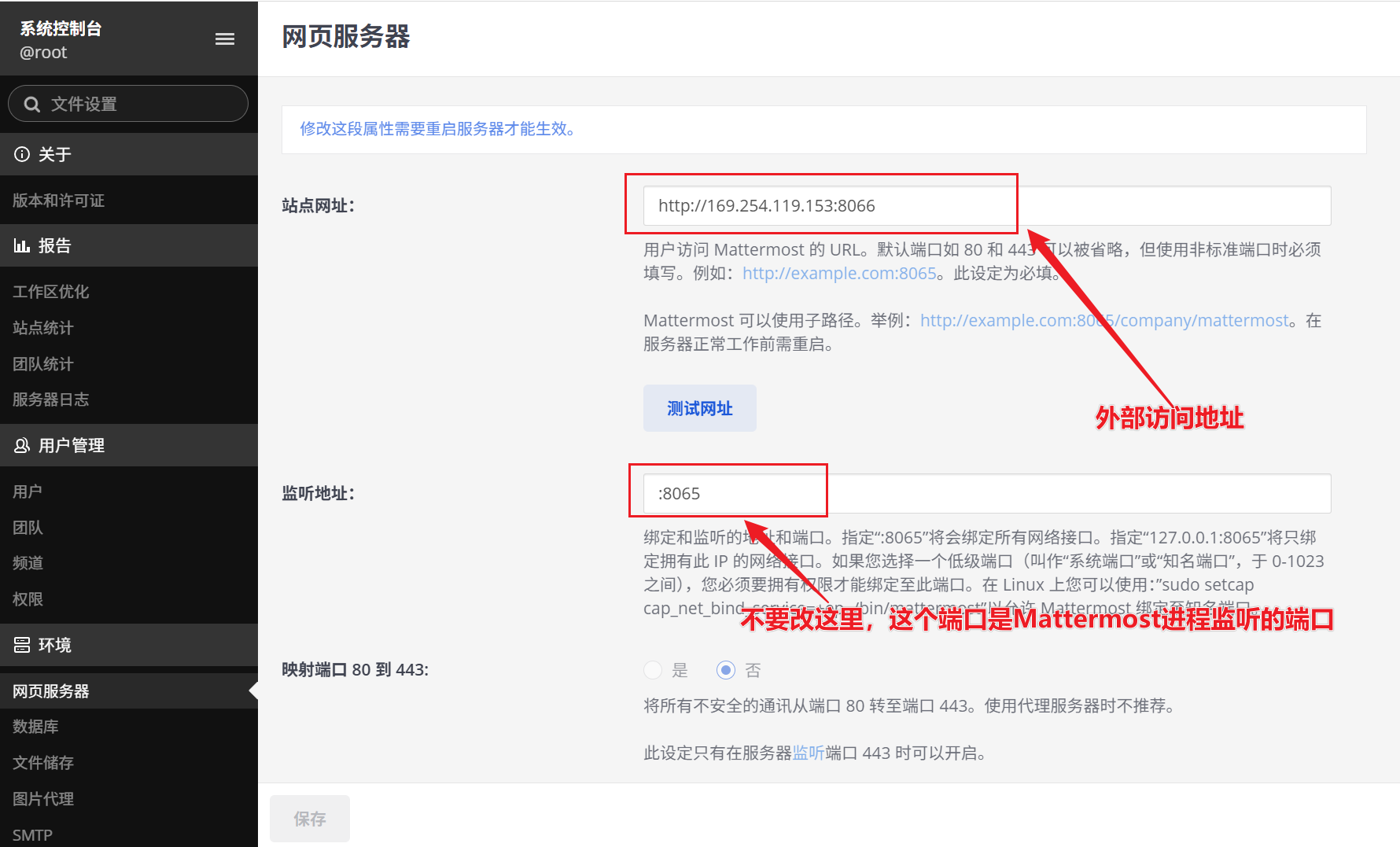Click the 用户管理 section header

129,445
